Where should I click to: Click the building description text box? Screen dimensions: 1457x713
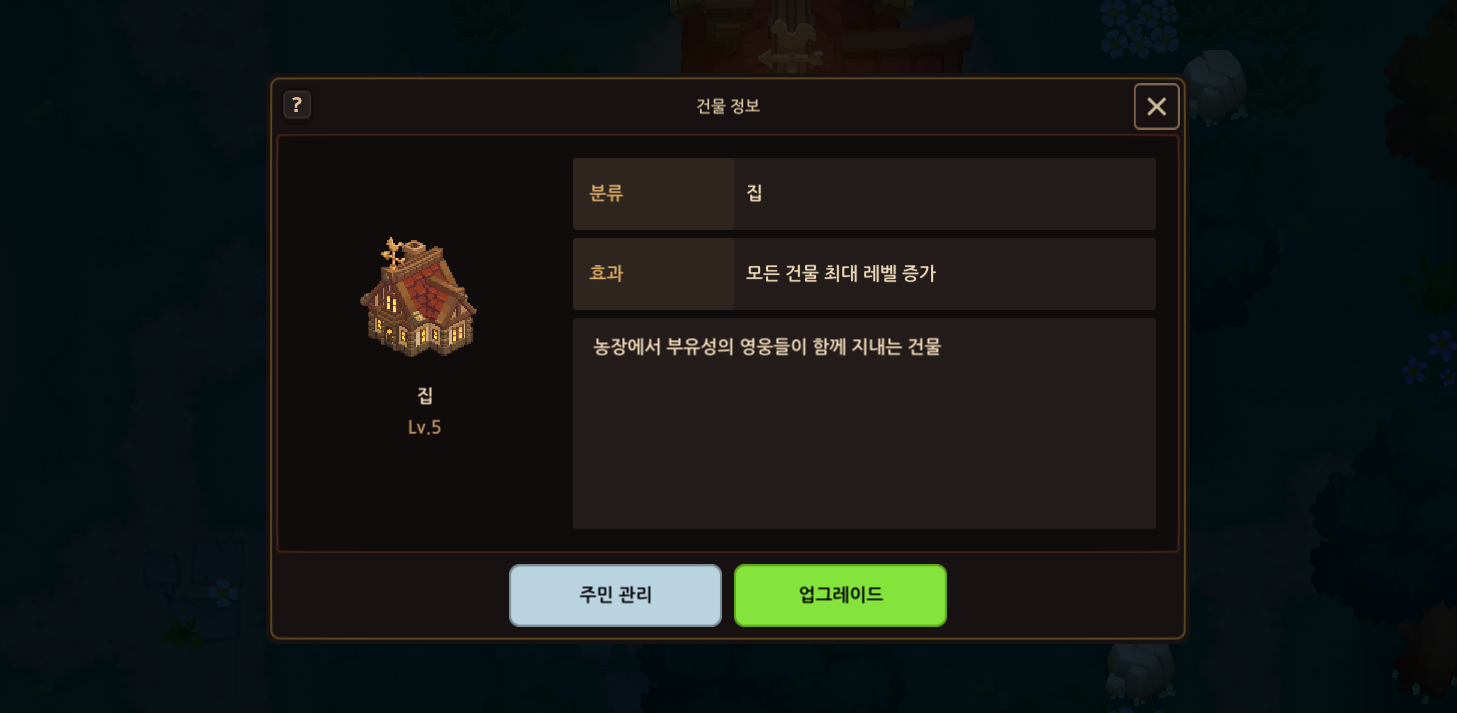point(864,423)
